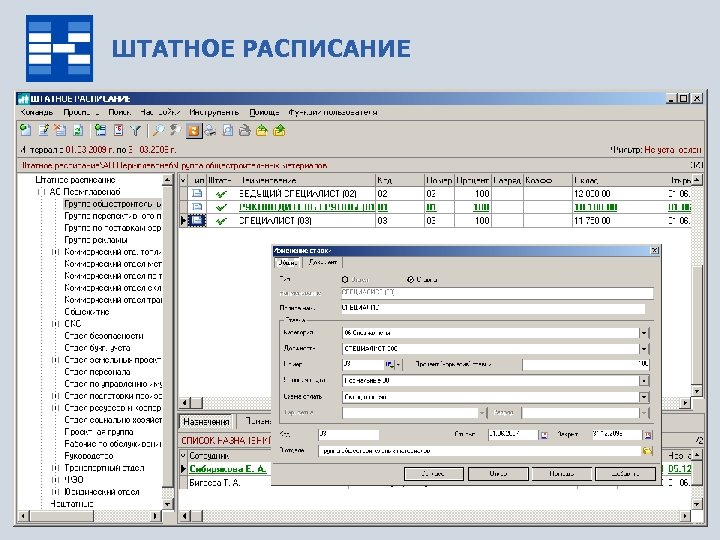Click the add tree node toolbar icon
The image size is (720, 540).
[x=100, y=130]
